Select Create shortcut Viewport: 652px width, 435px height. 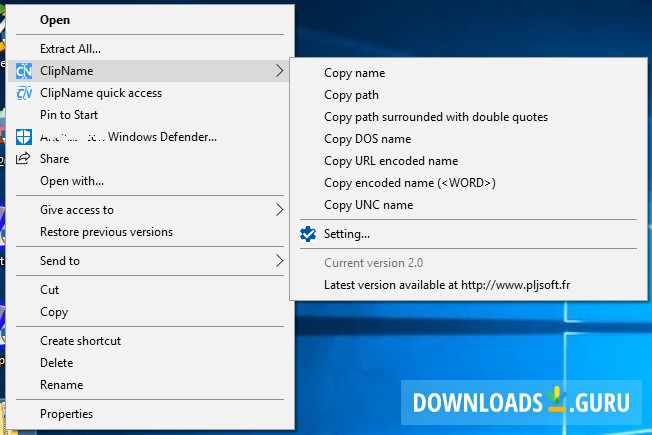pos(150,341)
